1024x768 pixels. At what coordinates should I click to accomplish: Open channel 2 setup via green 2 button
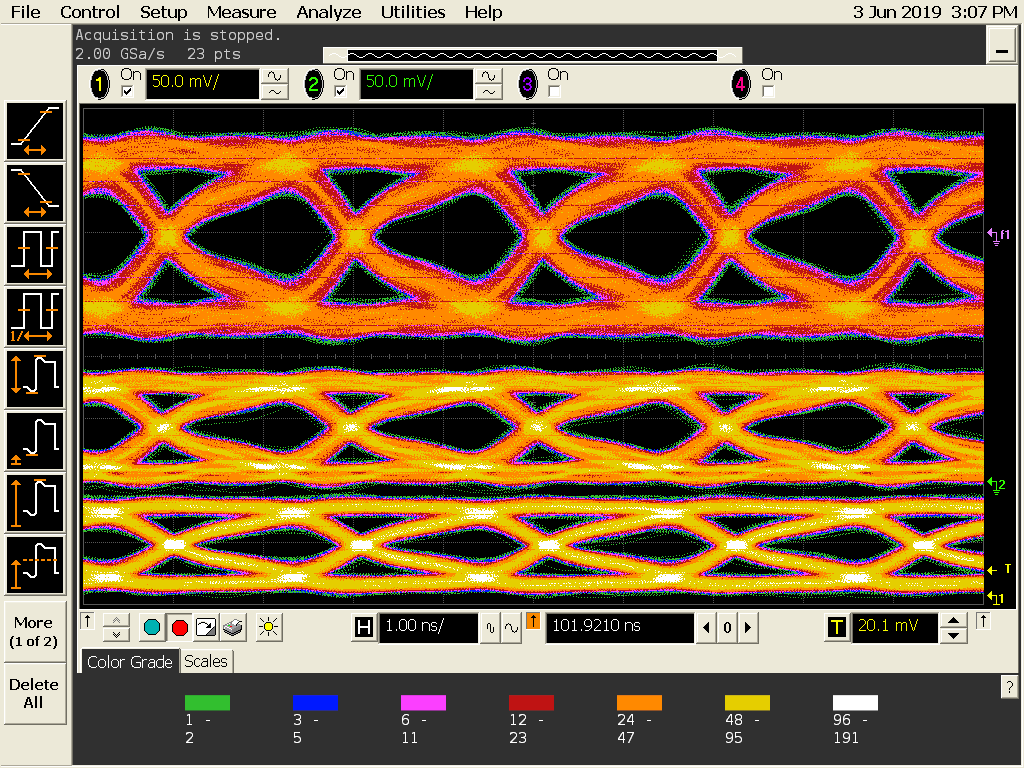click(x=313, y=84)
